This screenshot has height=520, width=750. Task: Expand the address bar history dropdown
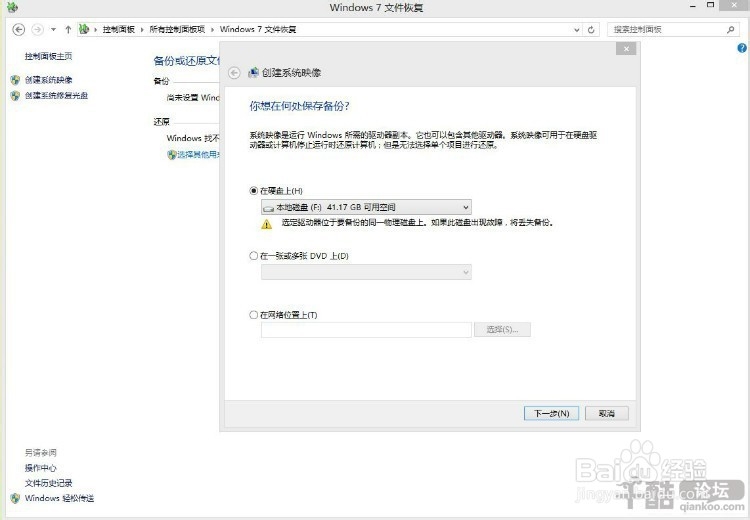[x=577, y=30]
